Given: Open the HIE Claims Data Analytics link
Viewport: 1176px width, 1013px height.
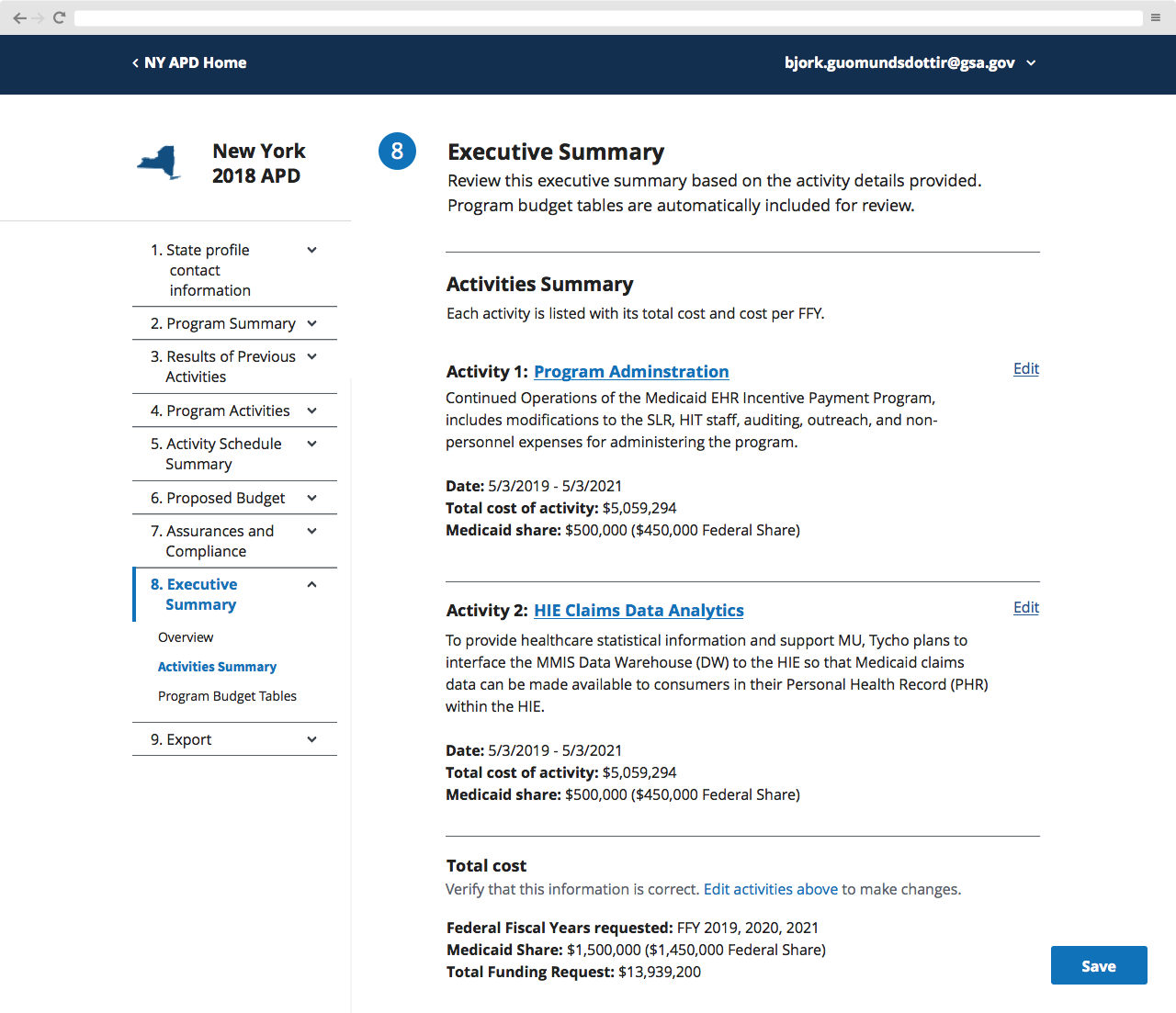Looking at the screenshot, I should tap(639, 610).
